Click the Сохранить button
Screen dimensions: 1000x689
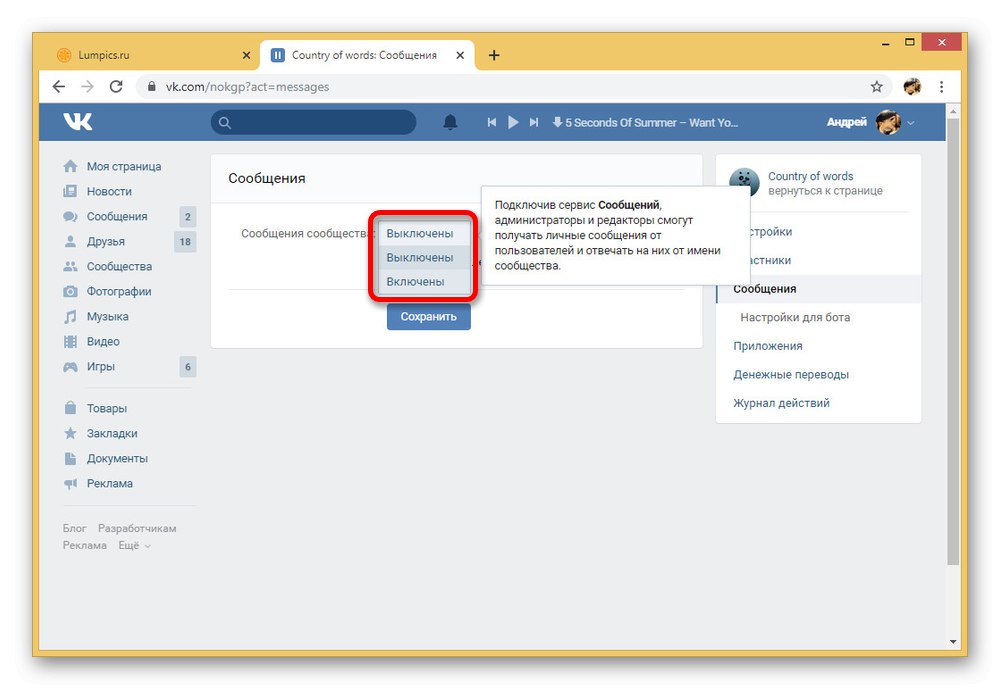click(429, 316)
